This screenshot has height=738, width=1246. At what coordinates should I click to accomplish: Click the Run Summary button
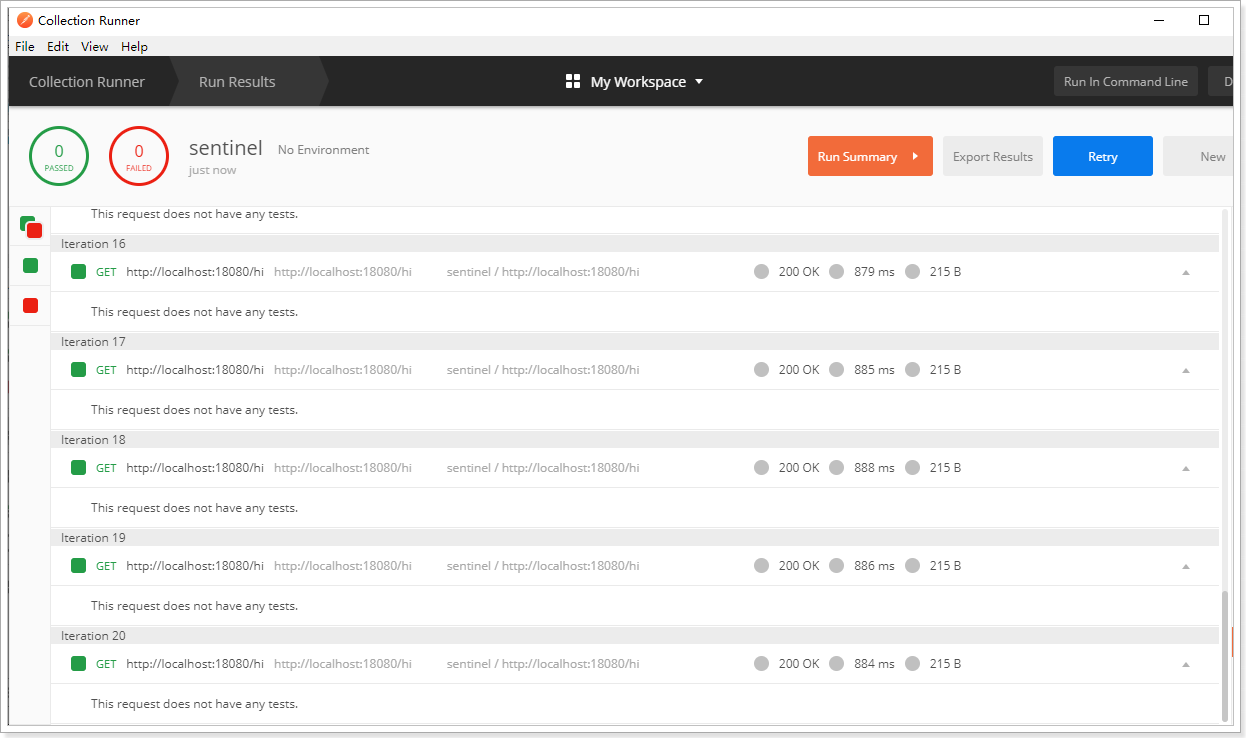click(869, 157)
